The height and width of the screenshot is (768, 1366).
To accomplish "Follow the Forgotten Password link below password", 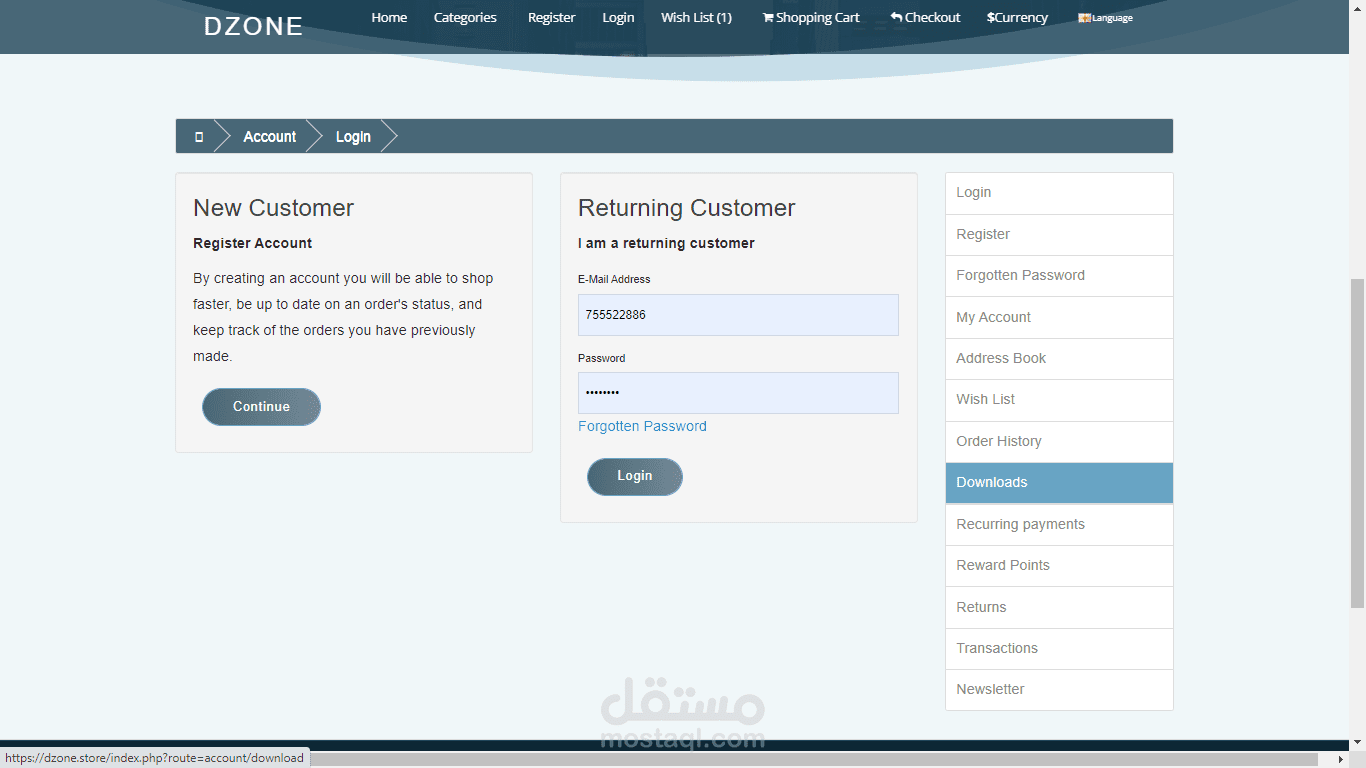I will tap(642, 426).
